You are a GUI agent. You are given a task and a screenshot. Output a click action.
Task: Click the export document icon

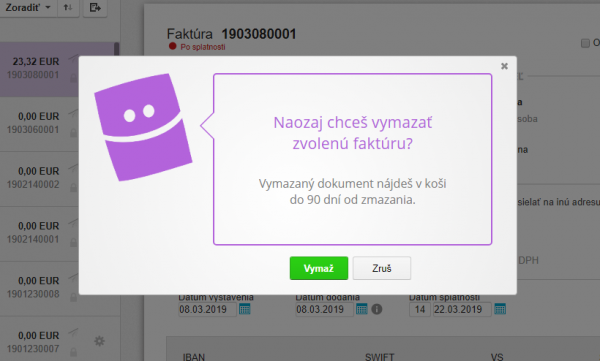click(95, 7)
